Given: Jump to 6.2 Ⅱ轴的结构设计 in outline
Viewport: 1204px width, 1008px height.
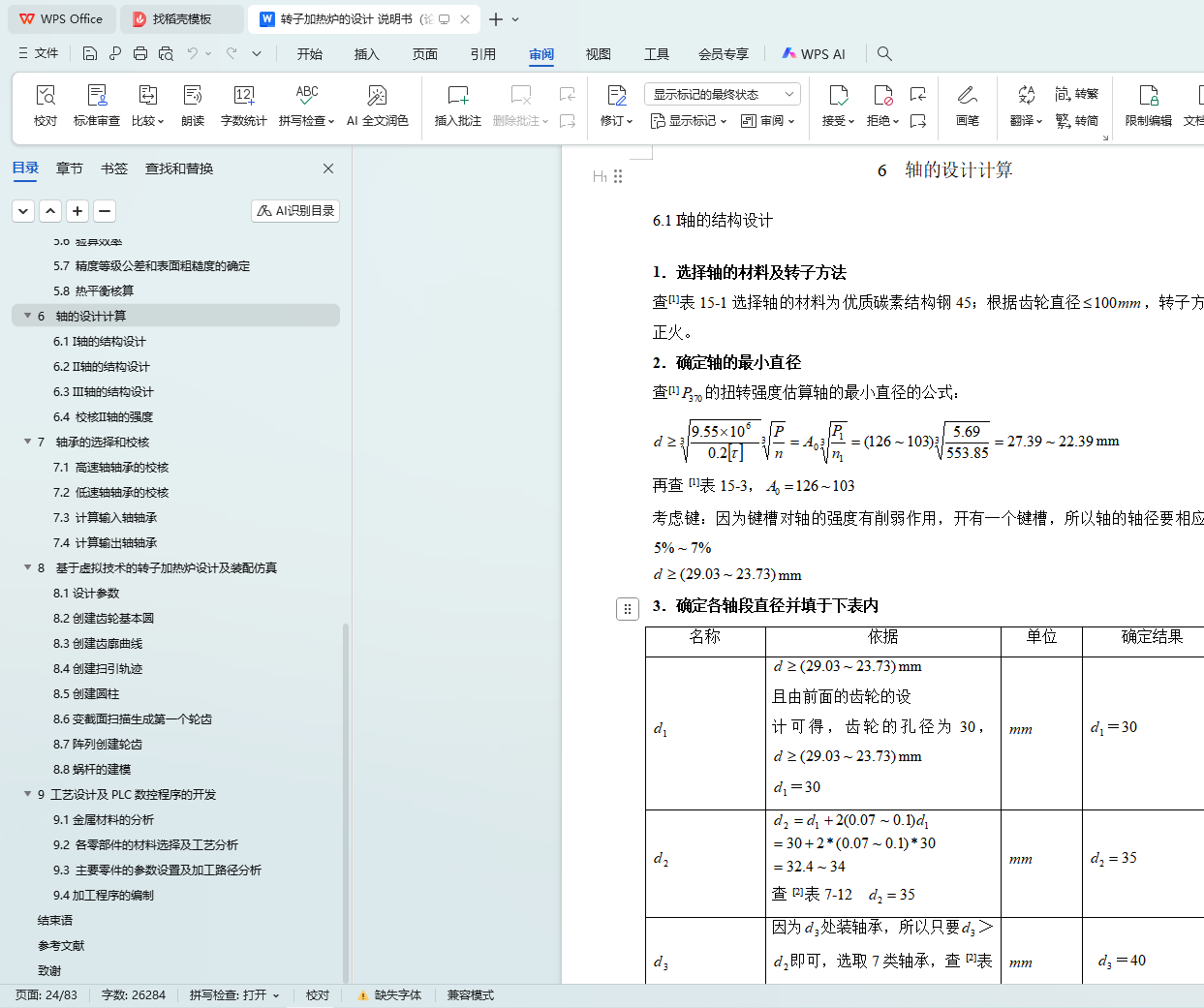Looking at the screenshot, I should tap(102, 366).
